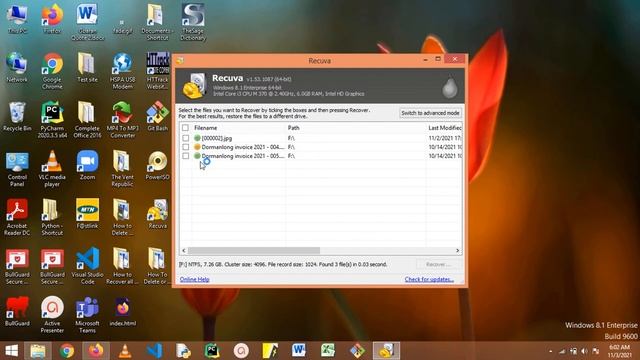Switch to Word in taskbar
The width and height of the screenshot is (640, 360).
[x=299, y=351]
